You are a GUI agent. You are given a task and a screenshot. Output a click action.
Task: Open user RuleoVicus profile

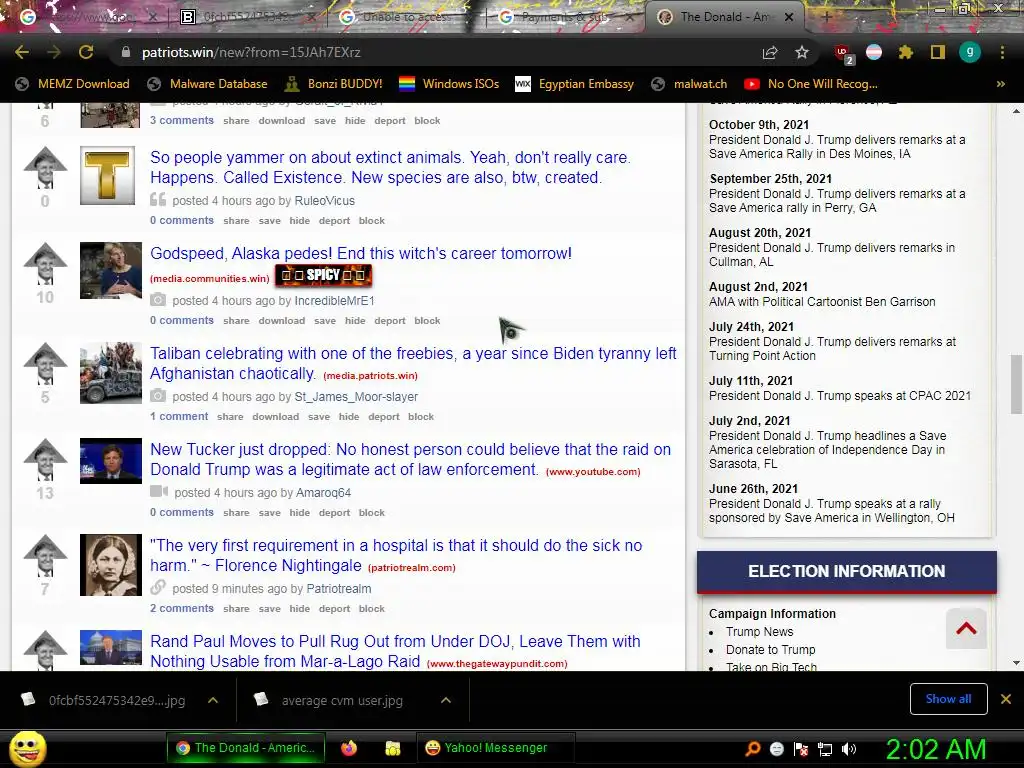point(325,200)
